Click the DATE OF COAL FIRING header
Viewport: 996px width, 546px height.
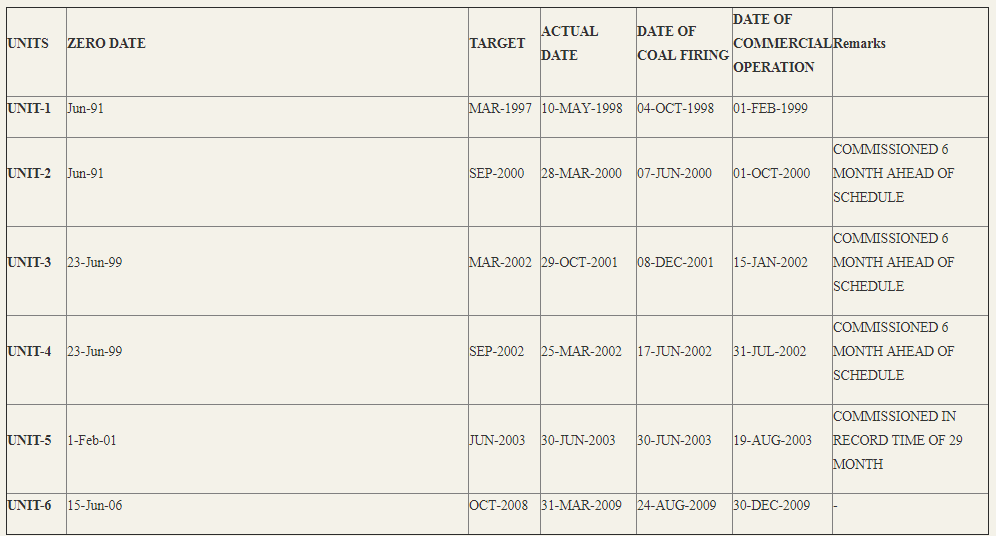coord(683,43)
